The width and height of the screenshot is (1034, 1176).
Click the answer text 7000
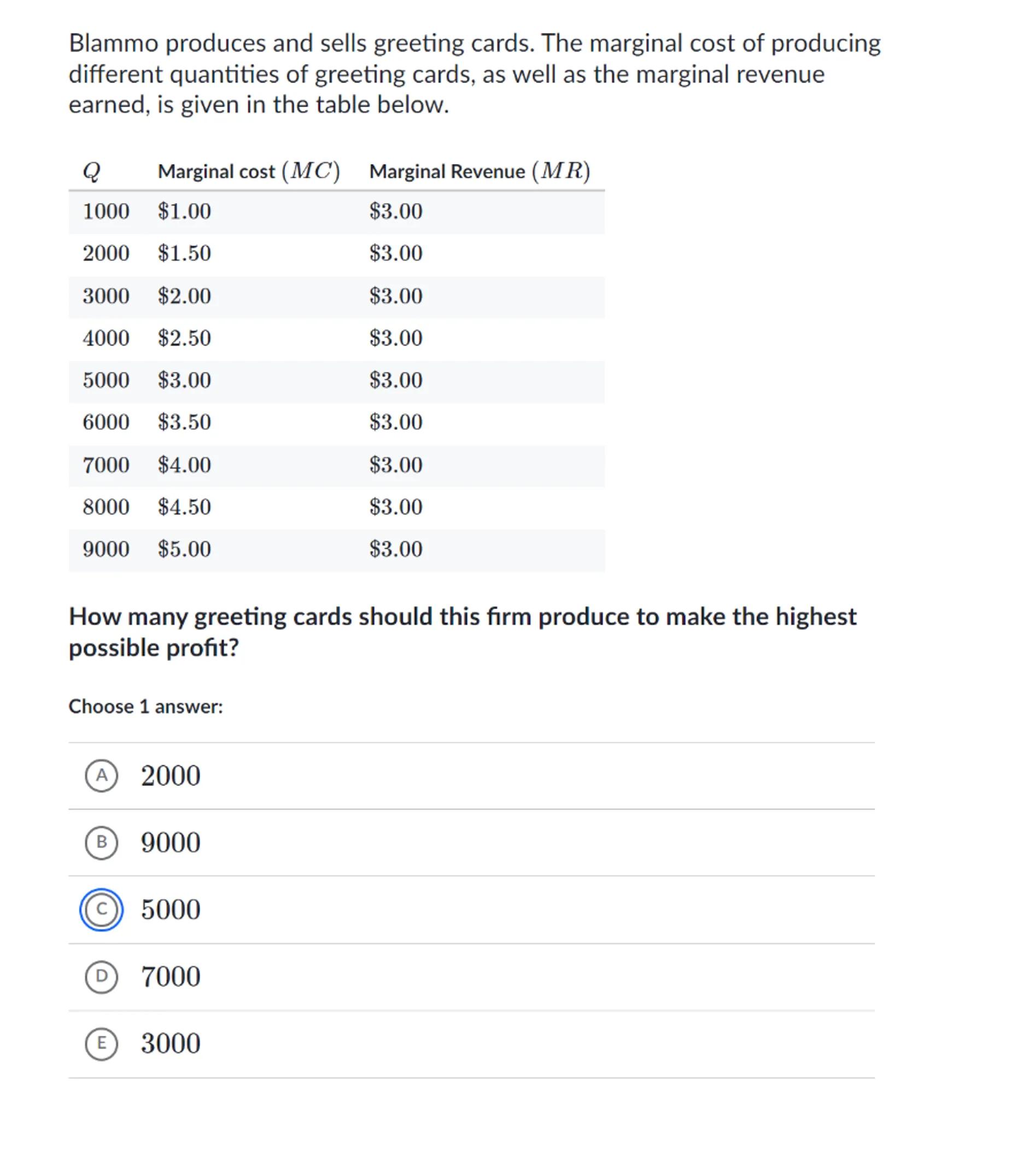pos(170,976)
